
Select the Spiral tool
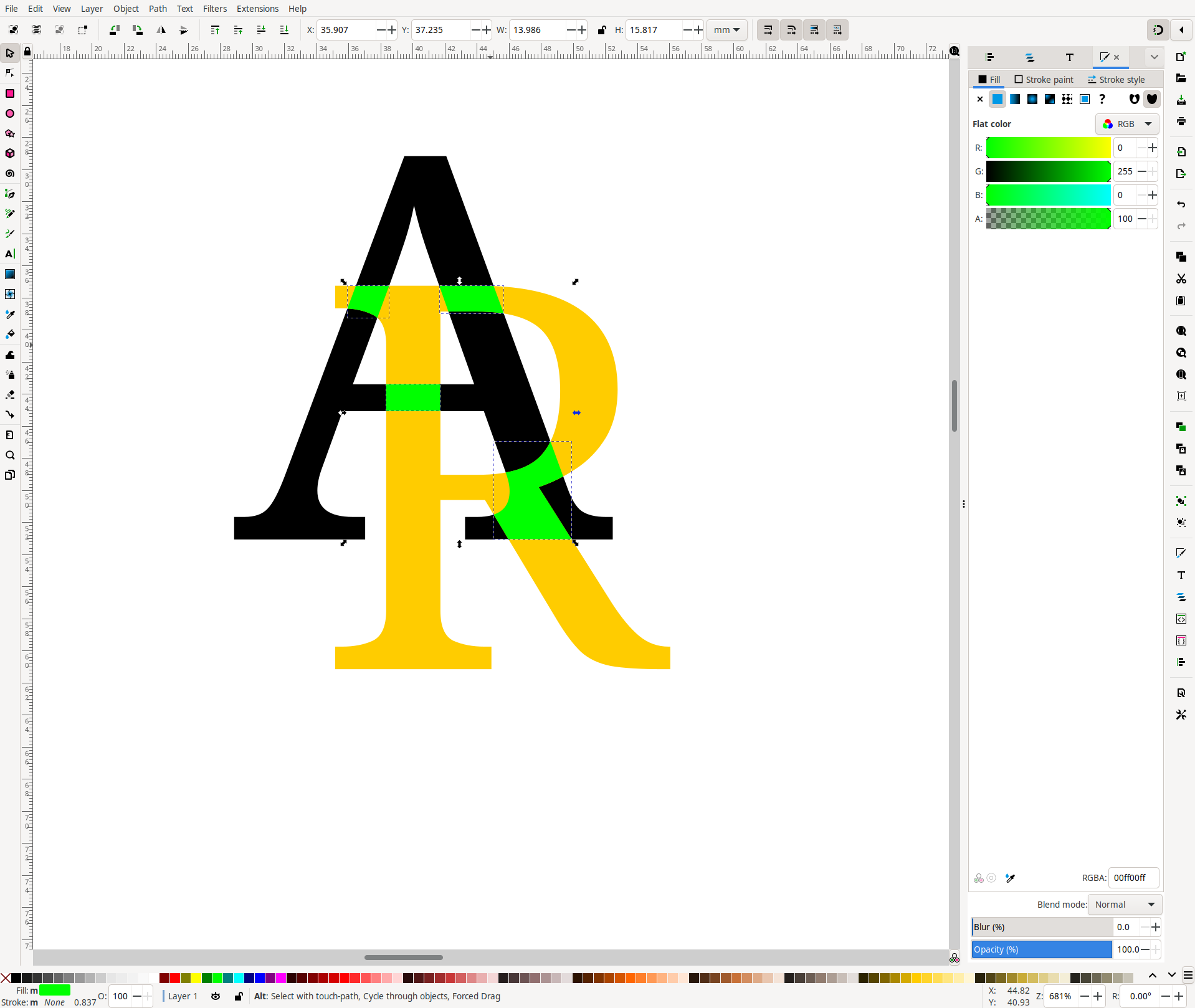pyautogui.click(x=10, y=174)
